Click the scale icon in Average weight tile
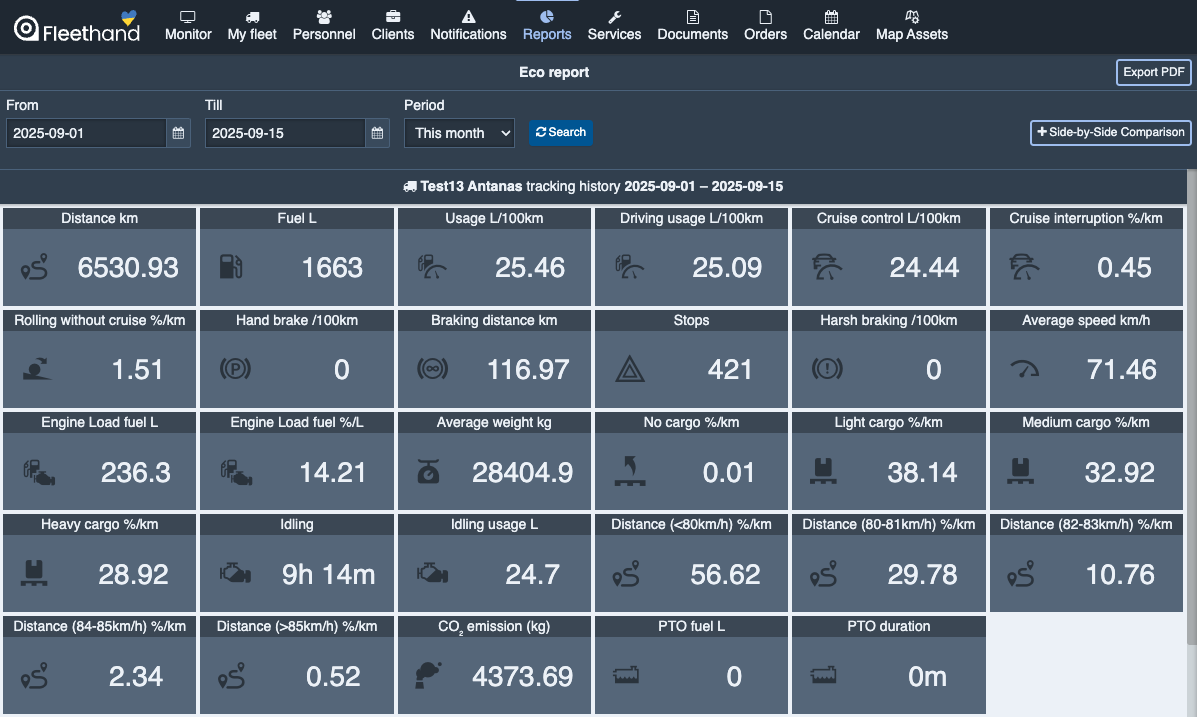 (428, 471)
